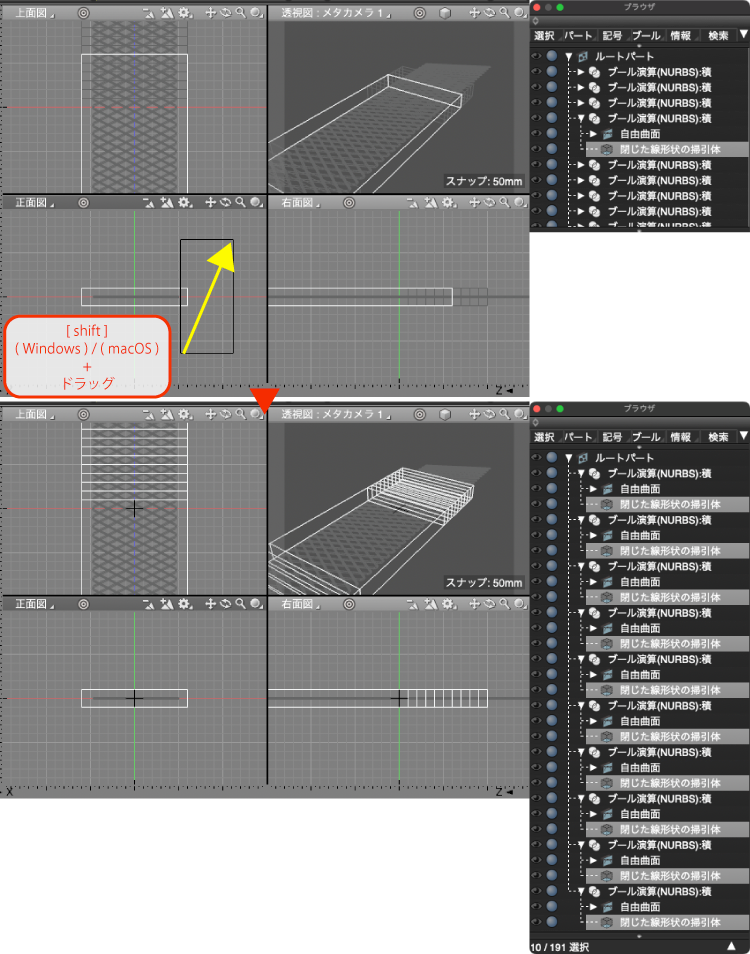
Task: Open the 情報 tab in the lower browser
Action: [681, 437]
